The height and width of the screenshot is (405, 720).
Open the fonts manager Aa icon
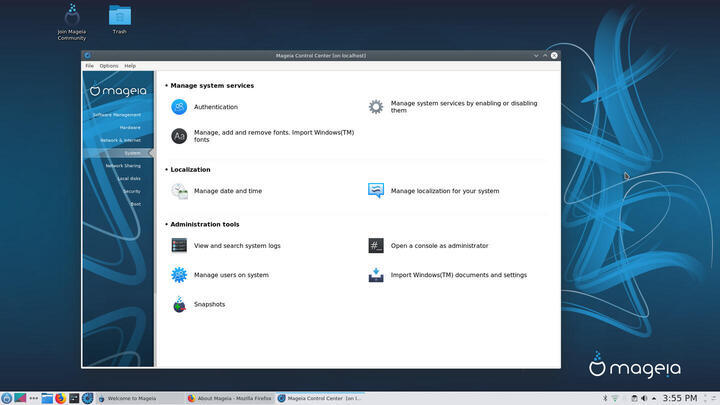tap(179, 136)
